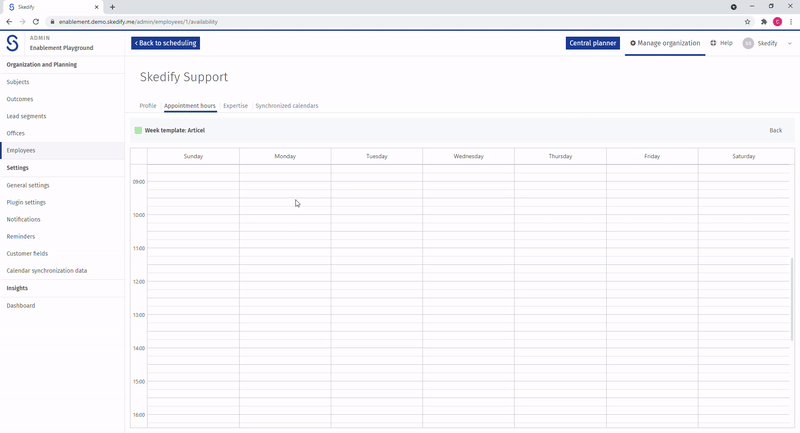
Task: Open Chrome three-dot menu
Action: tap(791, 22)
